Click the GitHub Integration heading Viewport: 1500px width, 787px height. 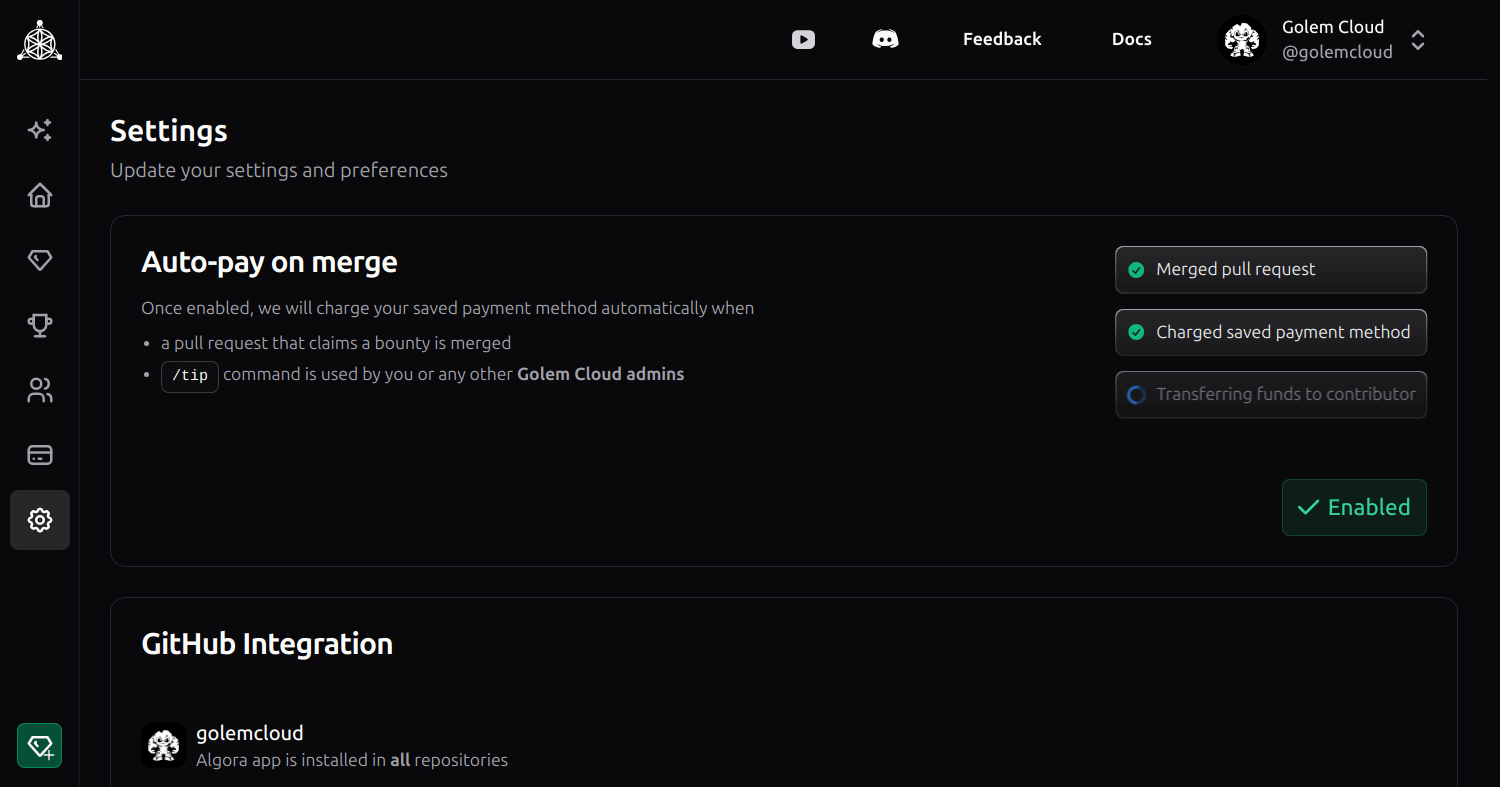(267, 643)
